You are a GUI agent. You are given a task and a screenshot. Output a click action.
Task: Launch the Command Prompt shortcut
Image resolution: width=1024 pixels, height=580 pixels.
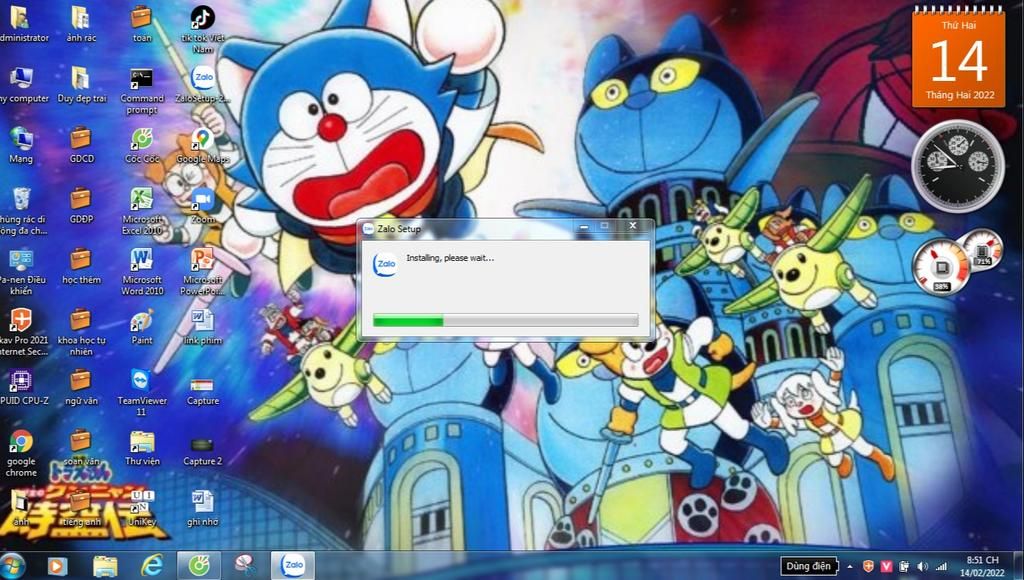pyautogui.click(x=142, y=90)
